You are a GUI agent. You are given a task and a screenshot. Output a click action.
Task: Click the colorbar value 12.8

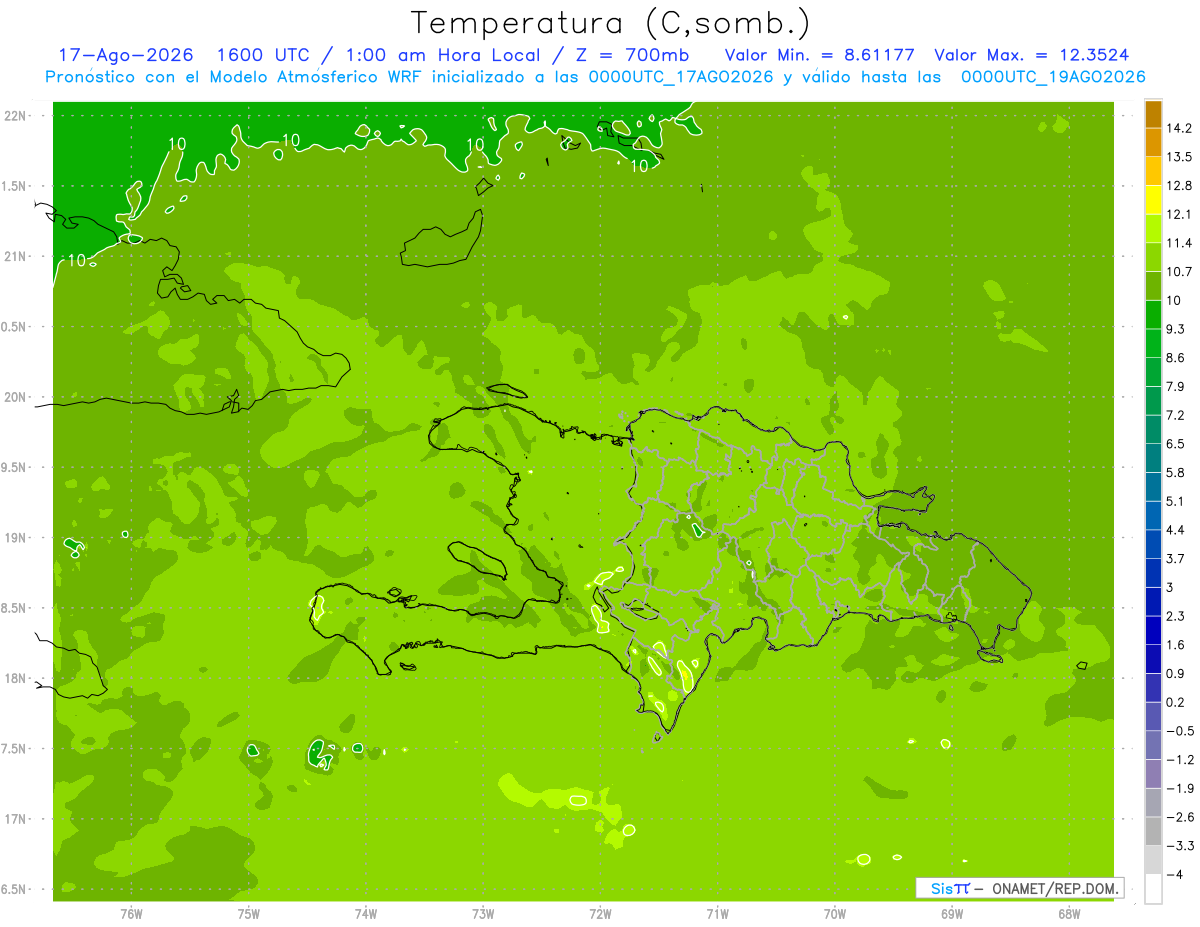point(1179,186)
